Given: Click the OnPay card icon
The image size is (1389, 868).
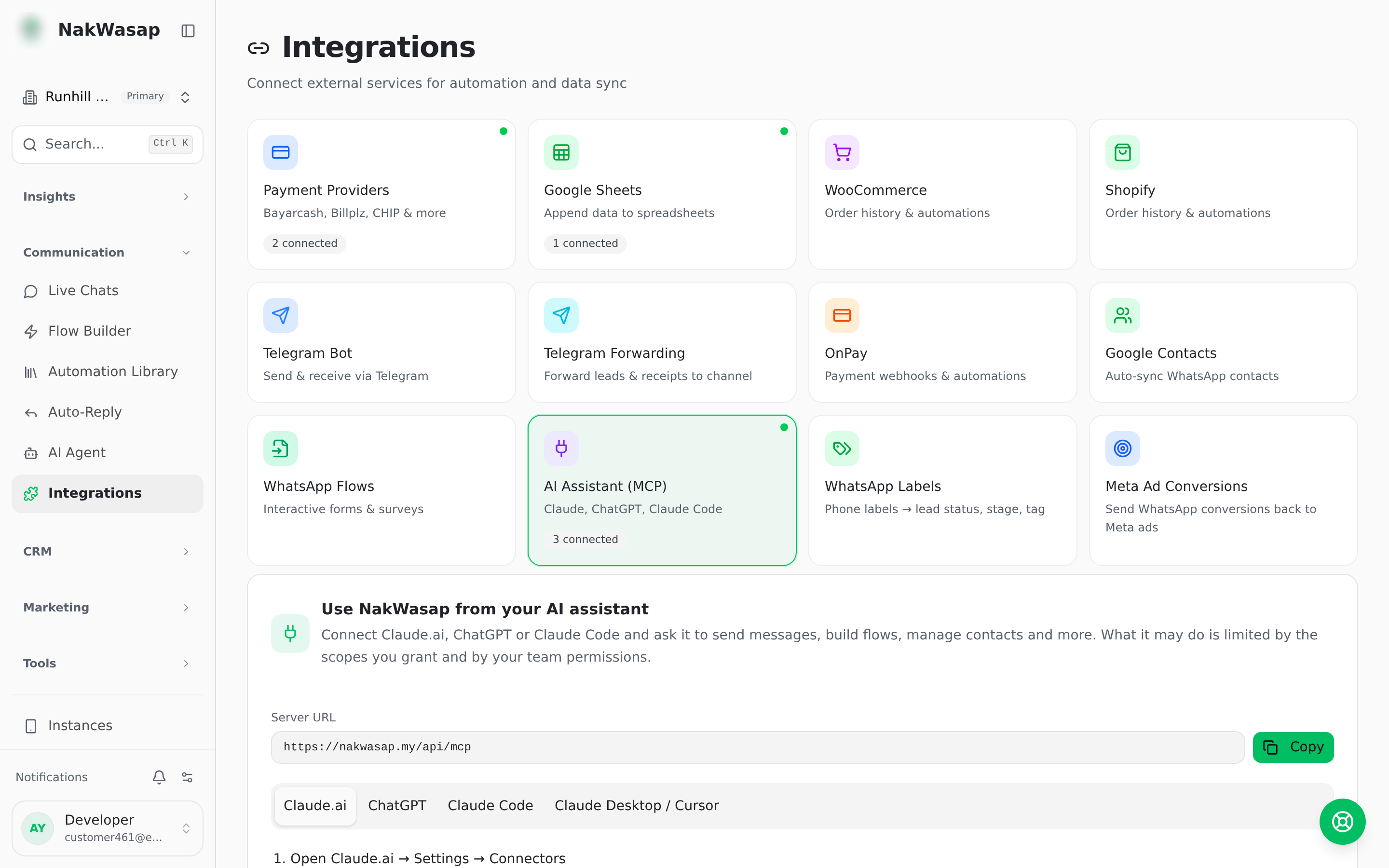Looking at the screenshot, I should [842, 315].
